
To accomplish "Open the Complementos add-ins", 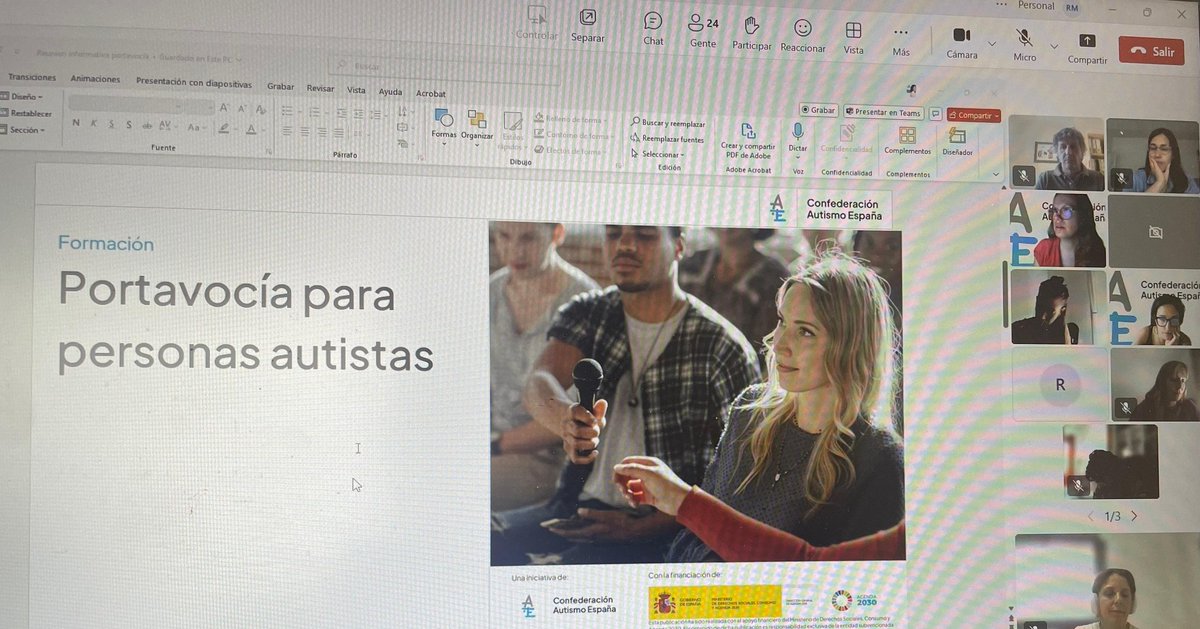I will click(907, 142).
